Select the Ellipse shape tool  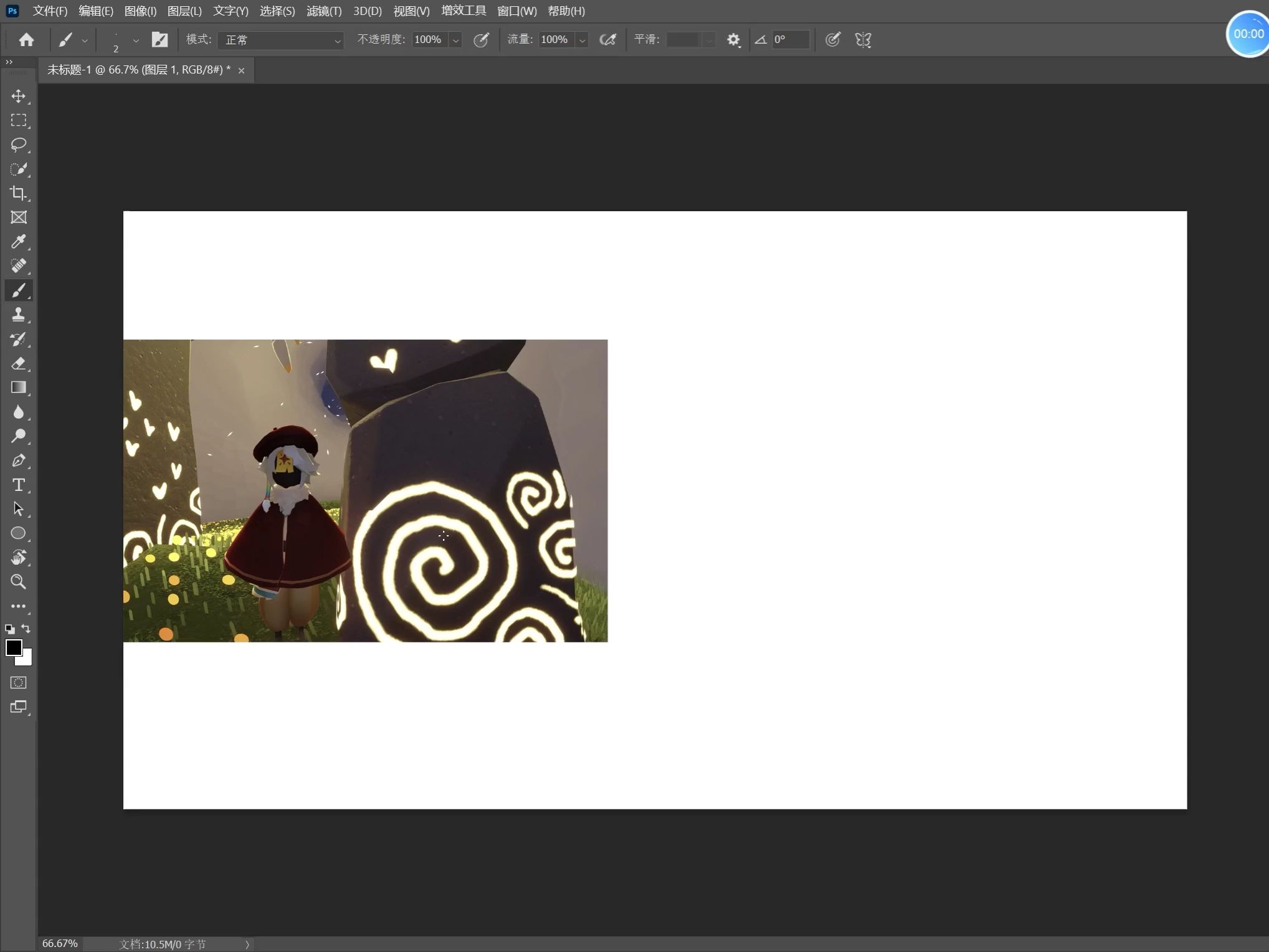(x=19, y=533)
